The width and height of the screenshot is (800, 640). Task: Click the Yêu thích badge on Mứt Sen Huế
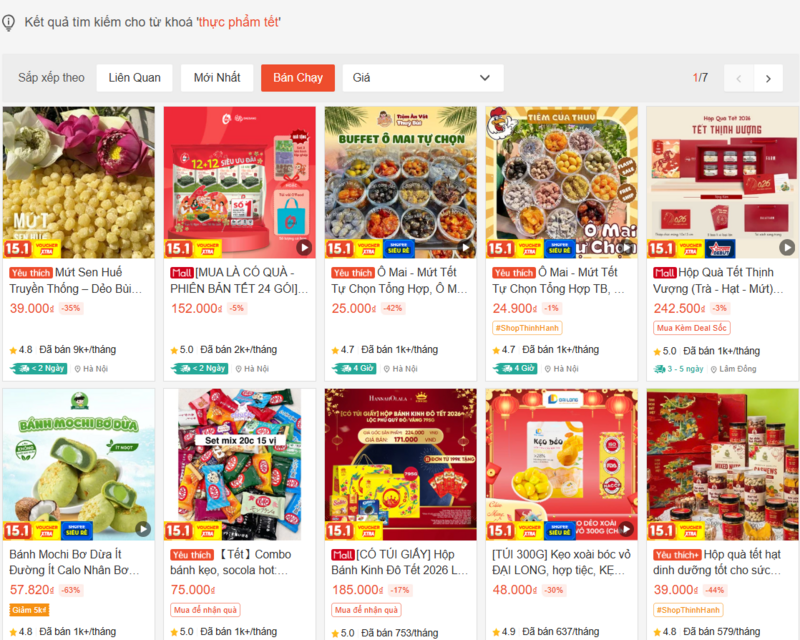[31, 273]
